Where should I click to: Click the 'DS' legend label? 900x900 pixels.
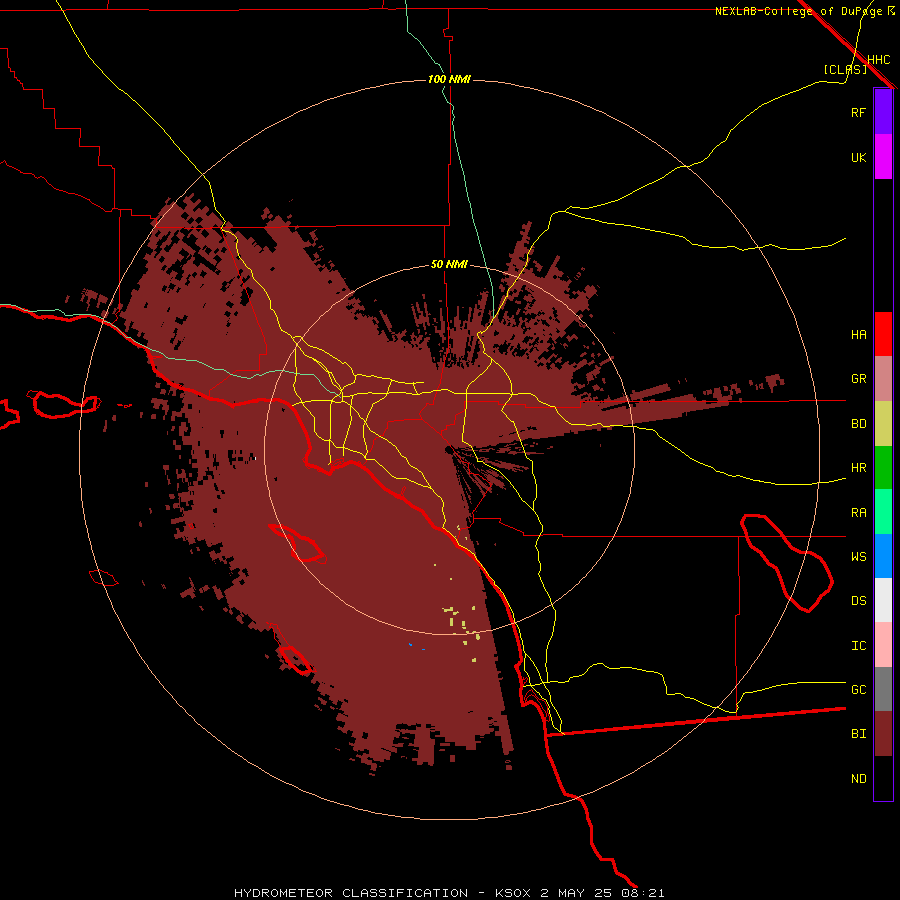point(858,601)
